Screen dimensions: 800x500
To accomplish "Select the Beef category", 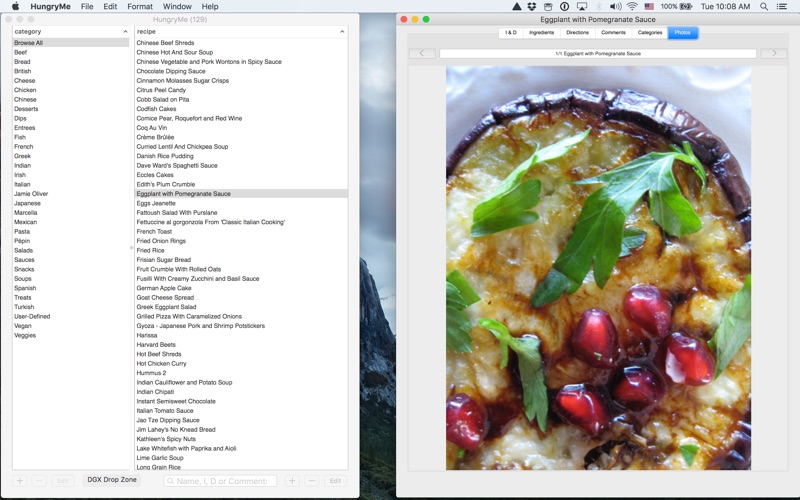I will pos(70,52).
